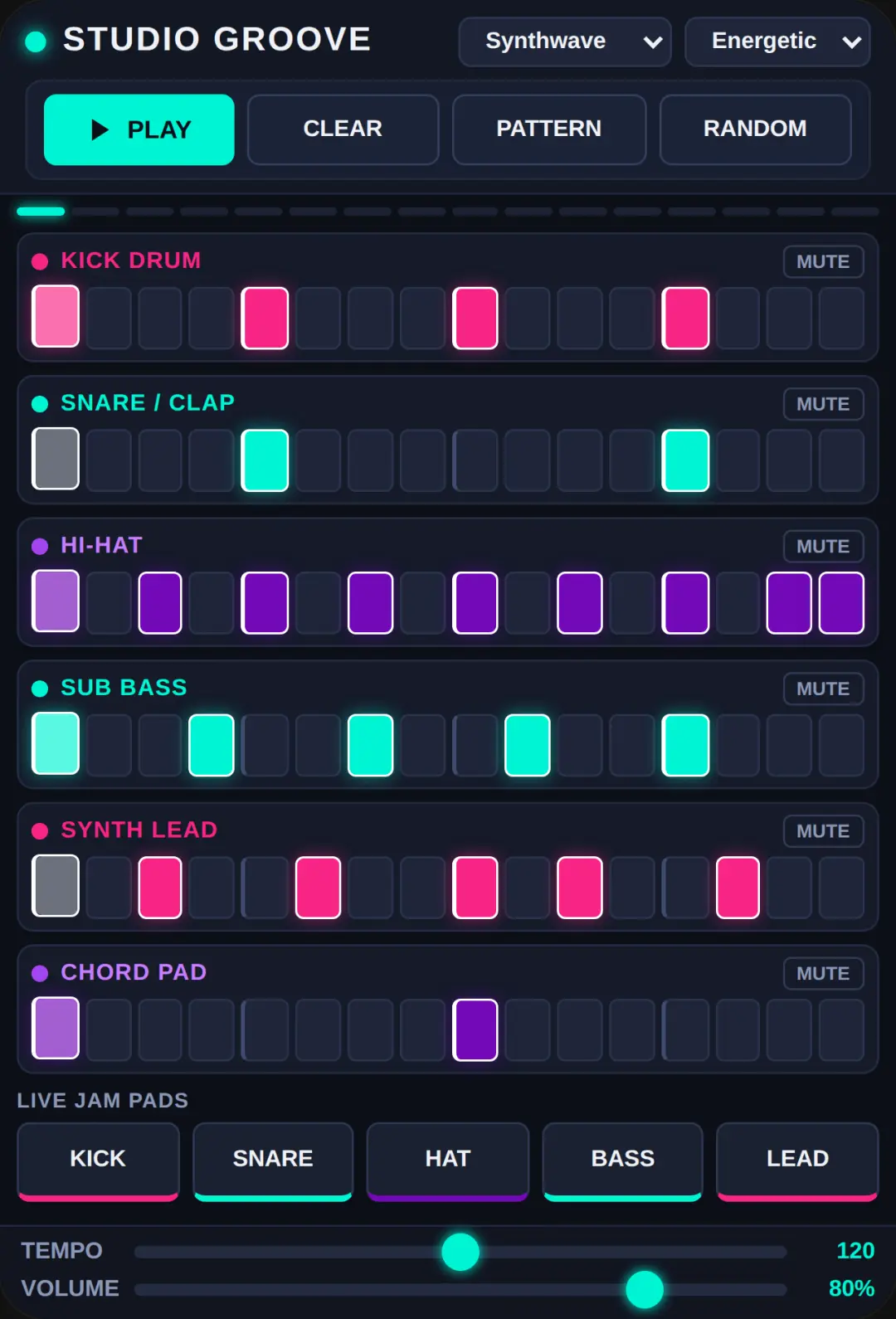Start playback with the PLAY button

139,129
